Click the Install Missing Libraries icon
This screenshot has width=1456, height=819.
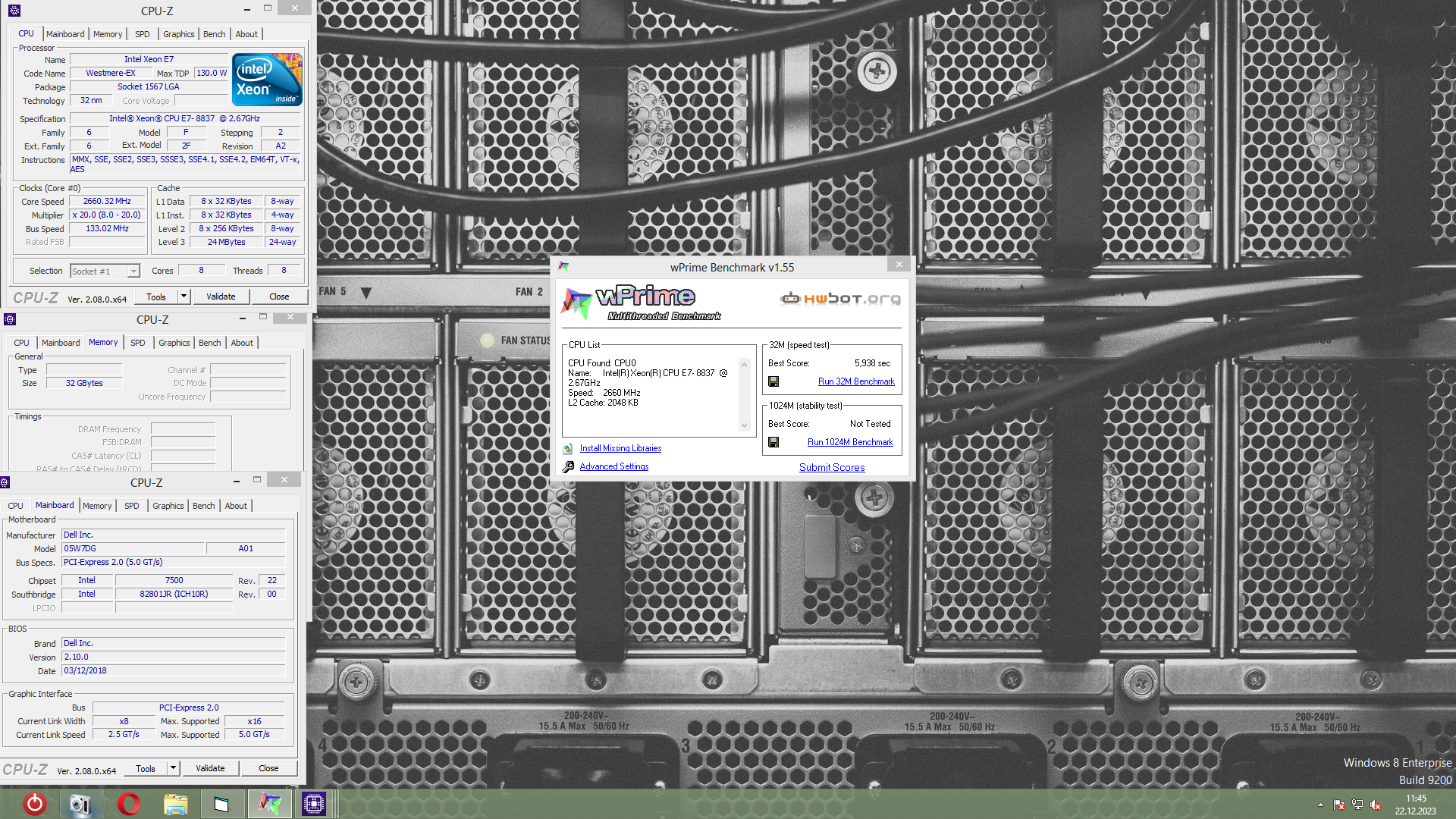(568, 448)
